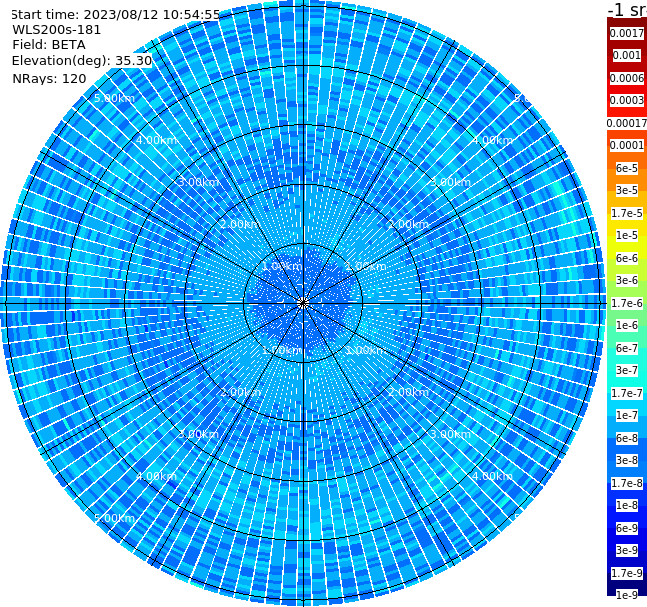Screen dimensions: 647x607
Task: Click the 0.0006 colorbar label
Action: [x=627, y=78]
